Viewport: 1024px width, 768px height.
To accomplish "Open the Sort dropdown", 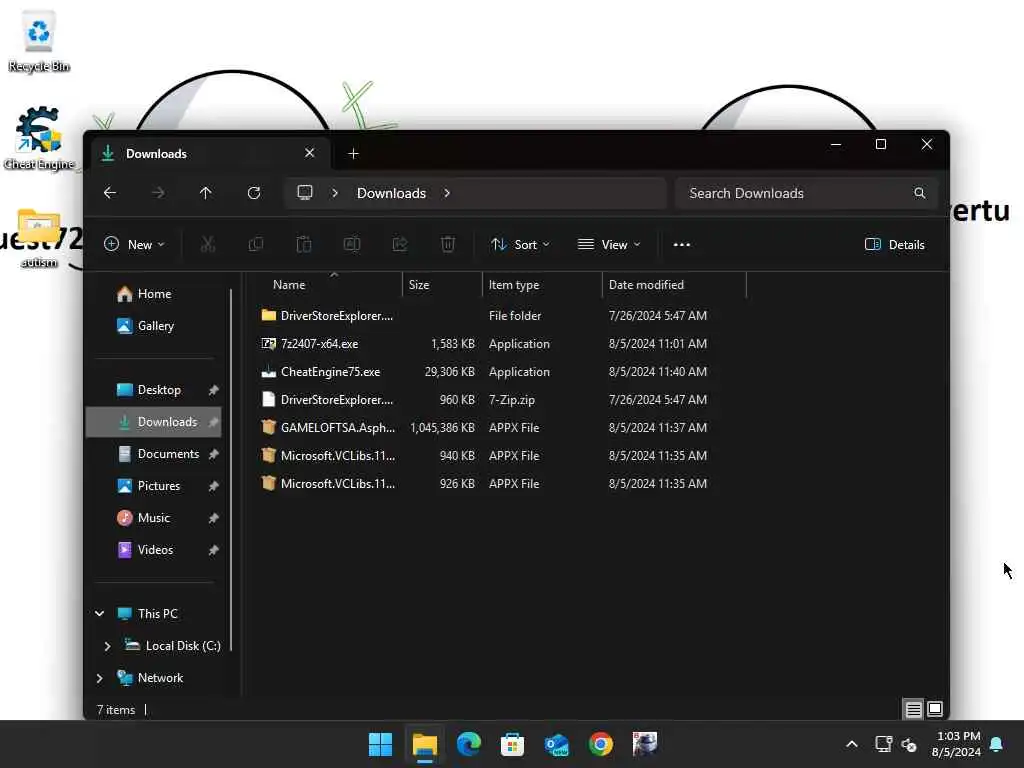I will (520, 244).
